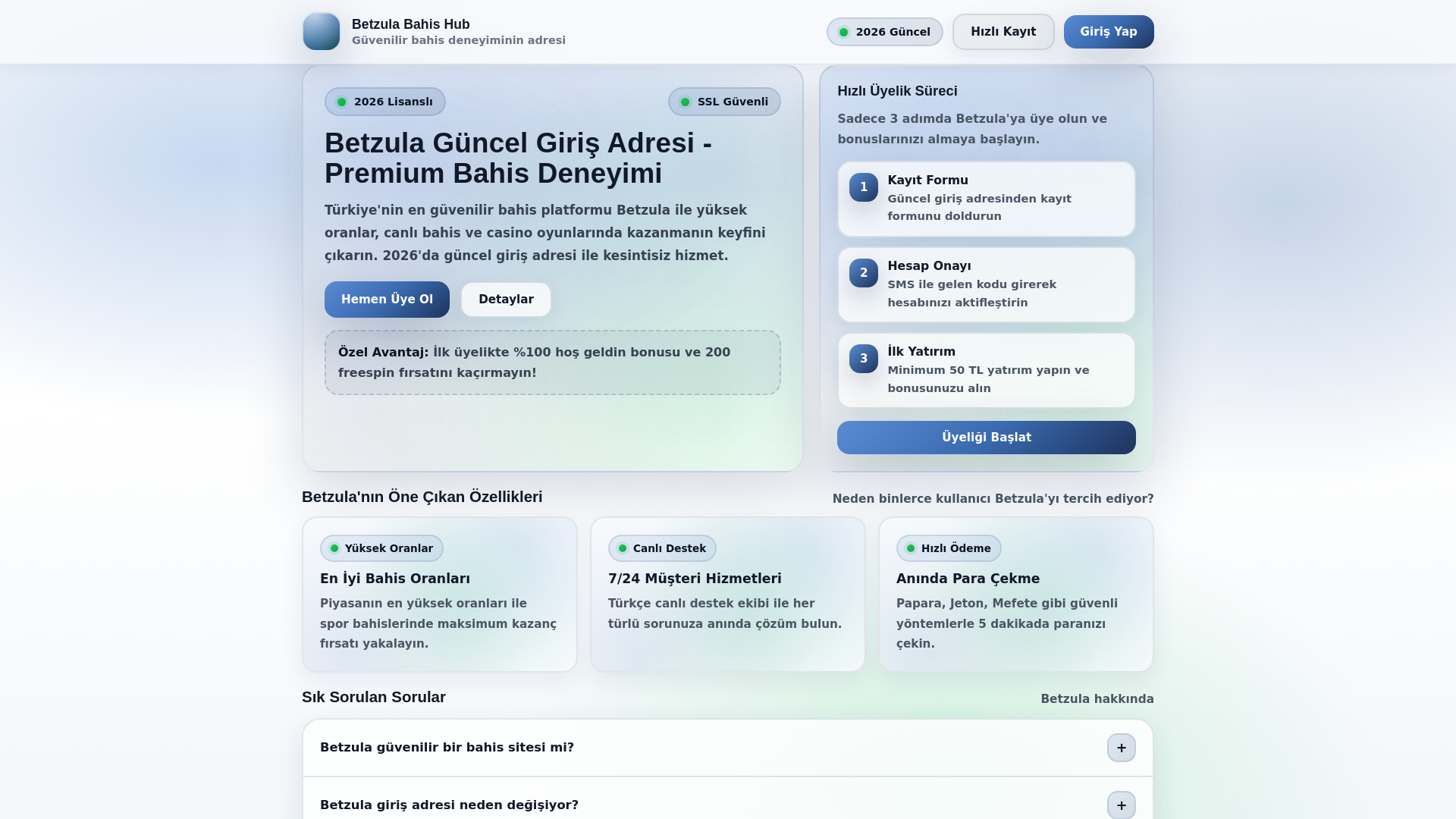Click the En İyi Bahis Oranları heading
The height and width of the screenshot is (819, 1456).
point(395,579)
